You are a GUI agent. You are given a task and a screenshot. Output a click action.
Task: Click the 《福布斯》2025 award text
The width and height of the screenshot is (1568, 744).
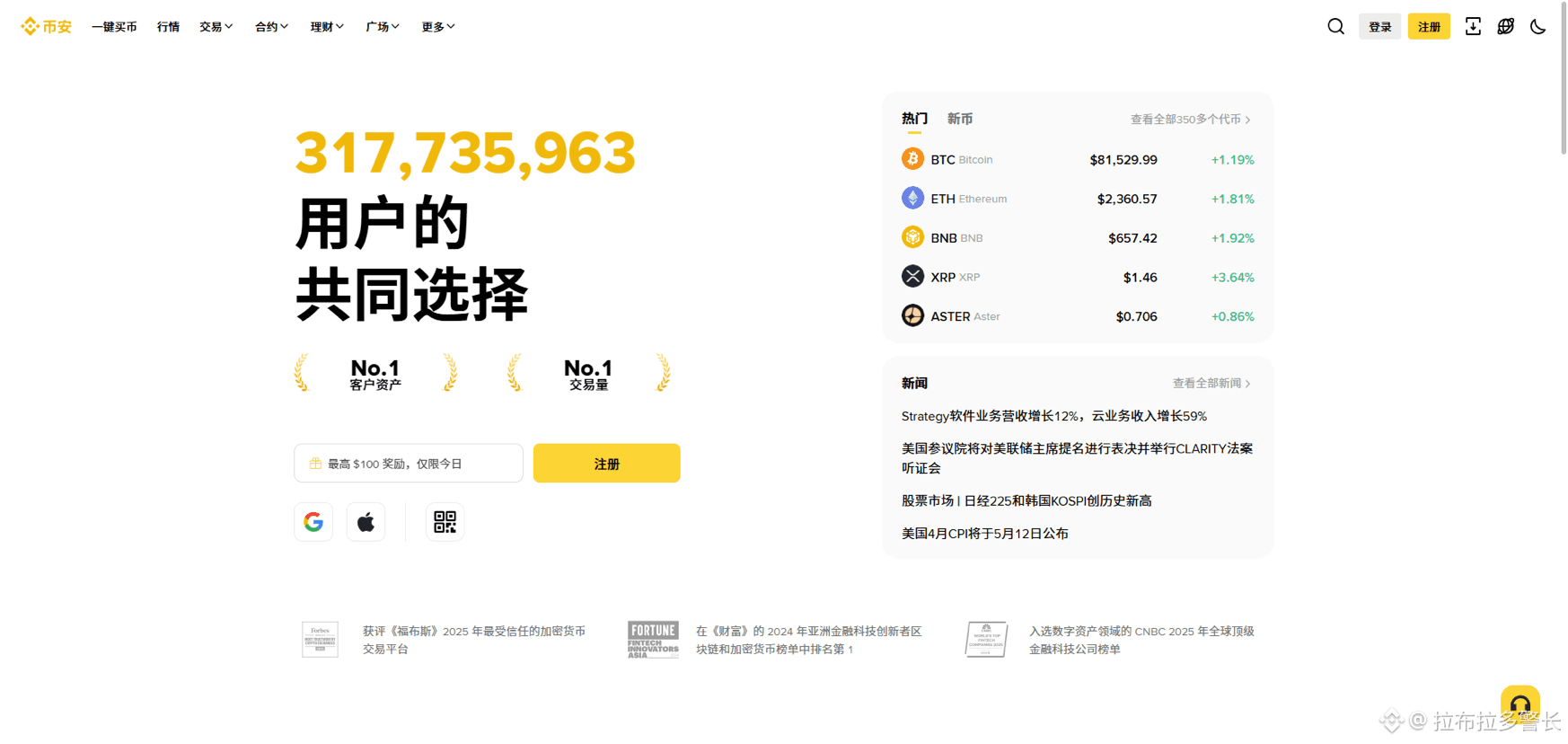pos(474,640)
